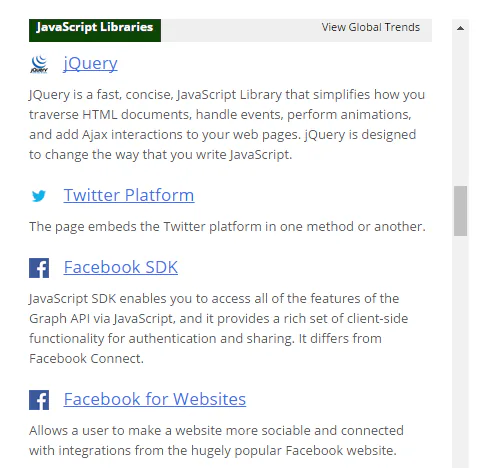Screen dimensions: 480x468
Task: Click the Twitter Platform description sentence
Action: tap(227, 227)
